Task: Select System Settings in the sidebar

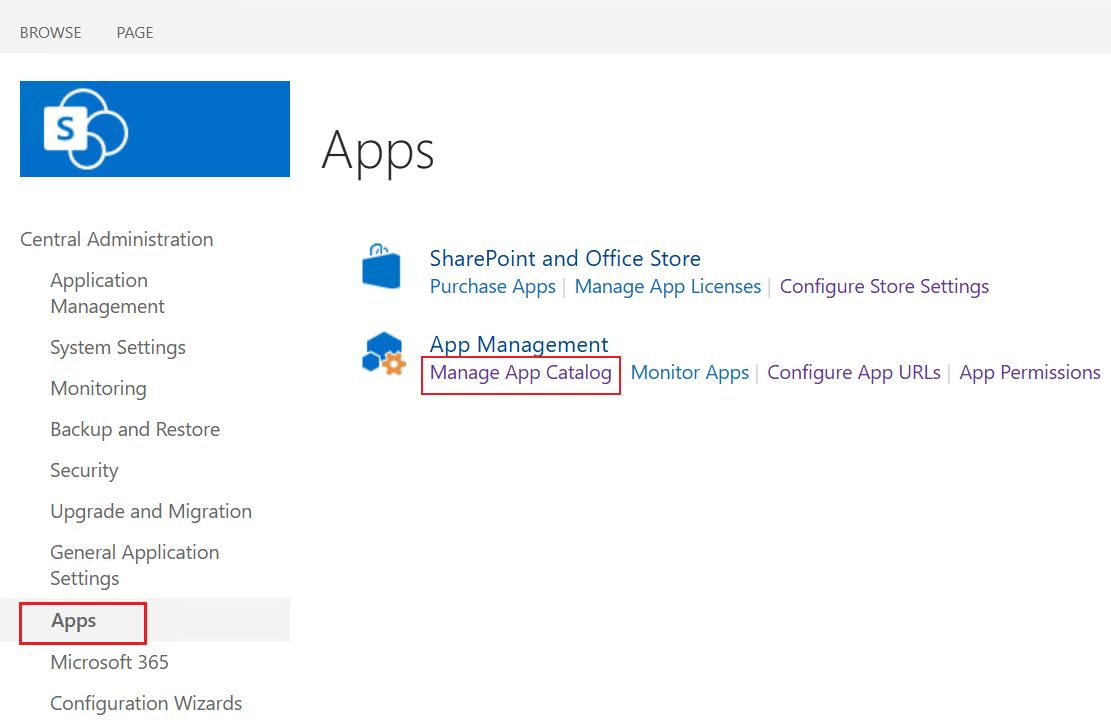Action: [x=117, y=347]
